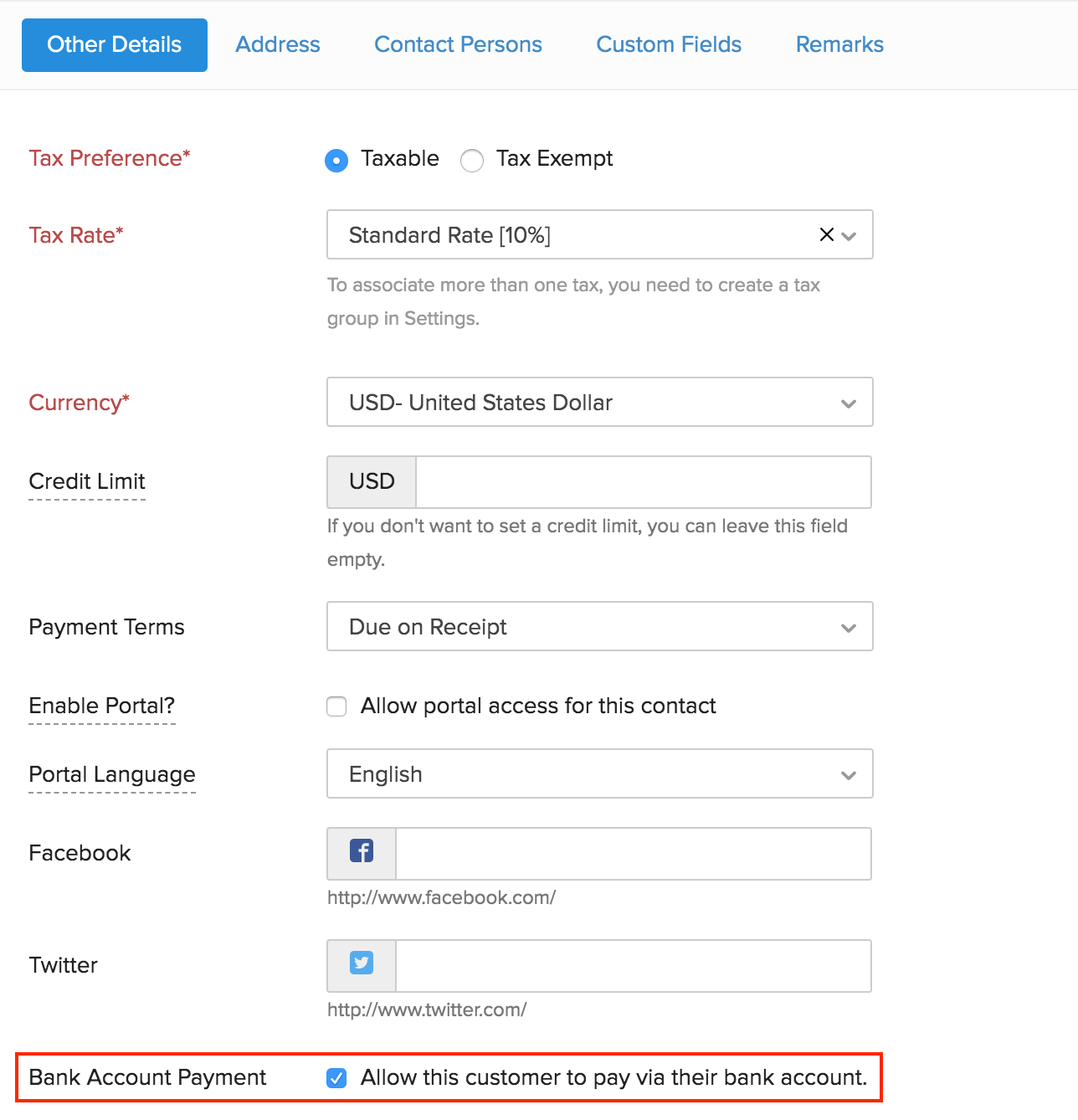This screenshot has width=1078, height=1120.
Task: Select the Tax Exempt radio button
Action: 472,160
